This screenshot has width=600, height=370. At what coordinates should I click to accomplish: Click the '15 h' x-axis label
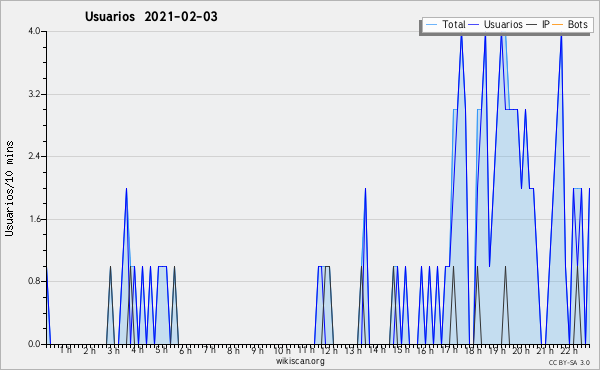tap(401, 350)
